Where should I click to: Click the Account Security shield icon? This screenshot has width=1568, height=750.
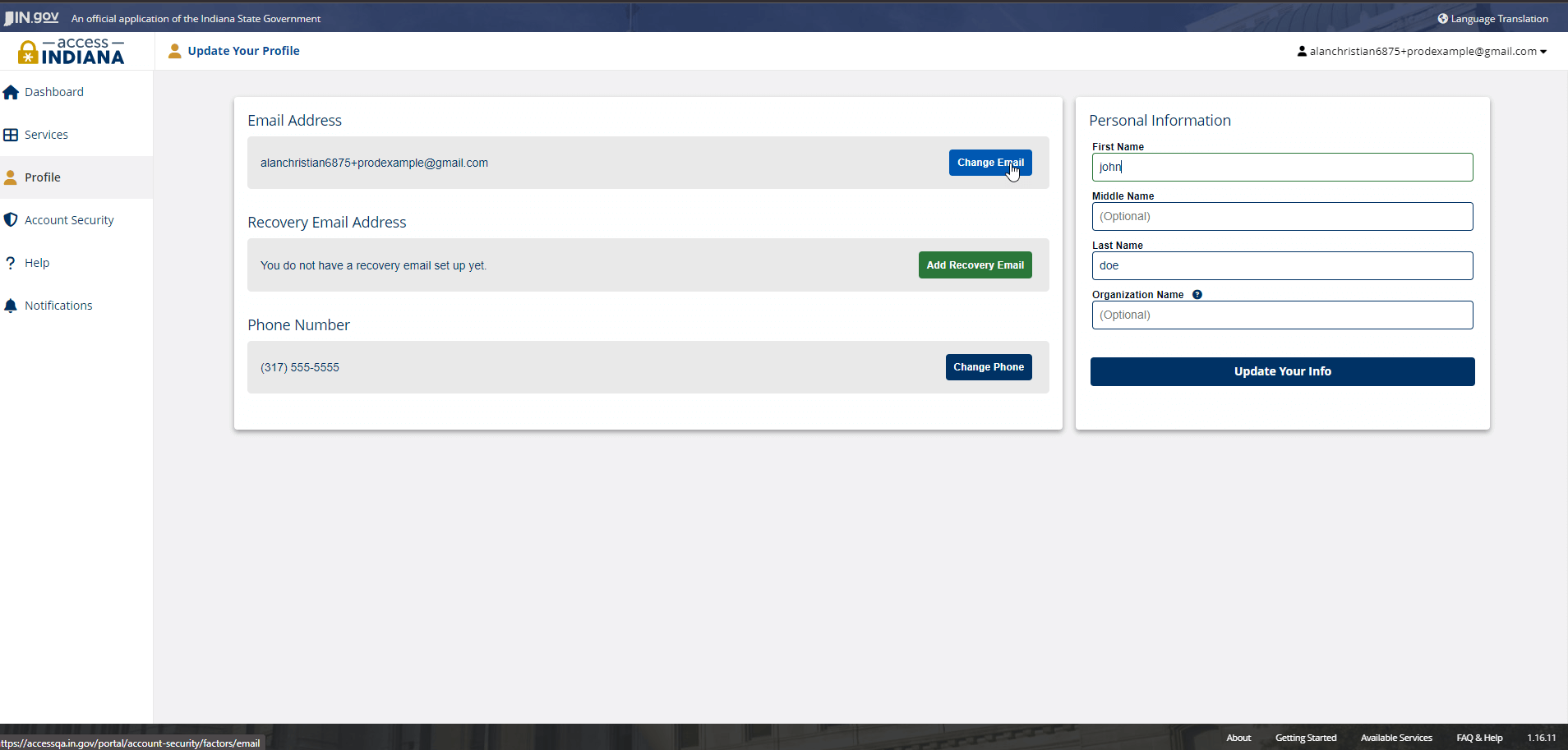click(11, 220)
